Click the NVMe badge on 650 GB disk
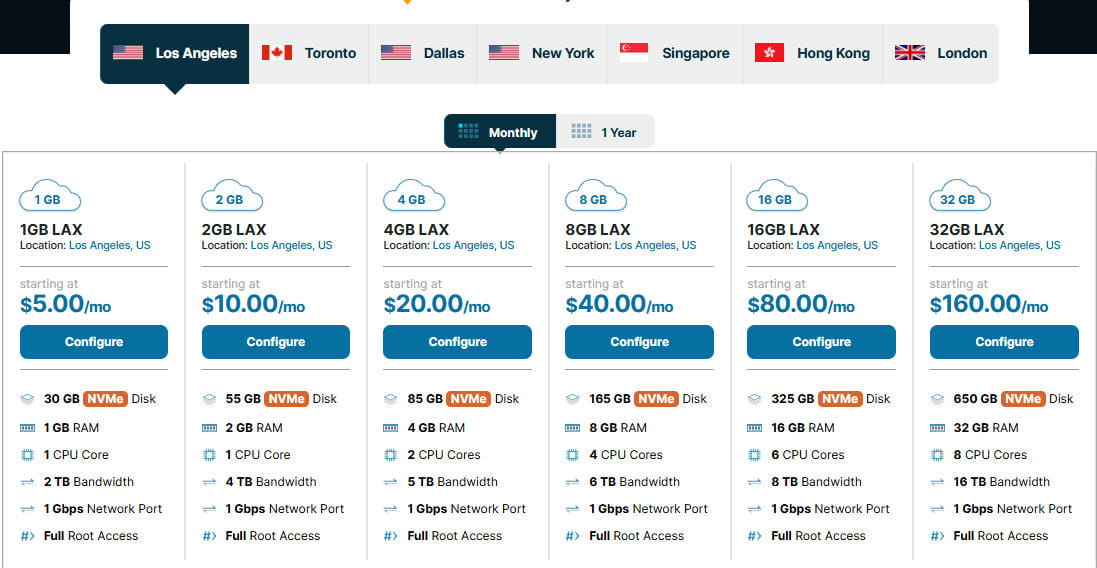 [x=1023, y=399]
